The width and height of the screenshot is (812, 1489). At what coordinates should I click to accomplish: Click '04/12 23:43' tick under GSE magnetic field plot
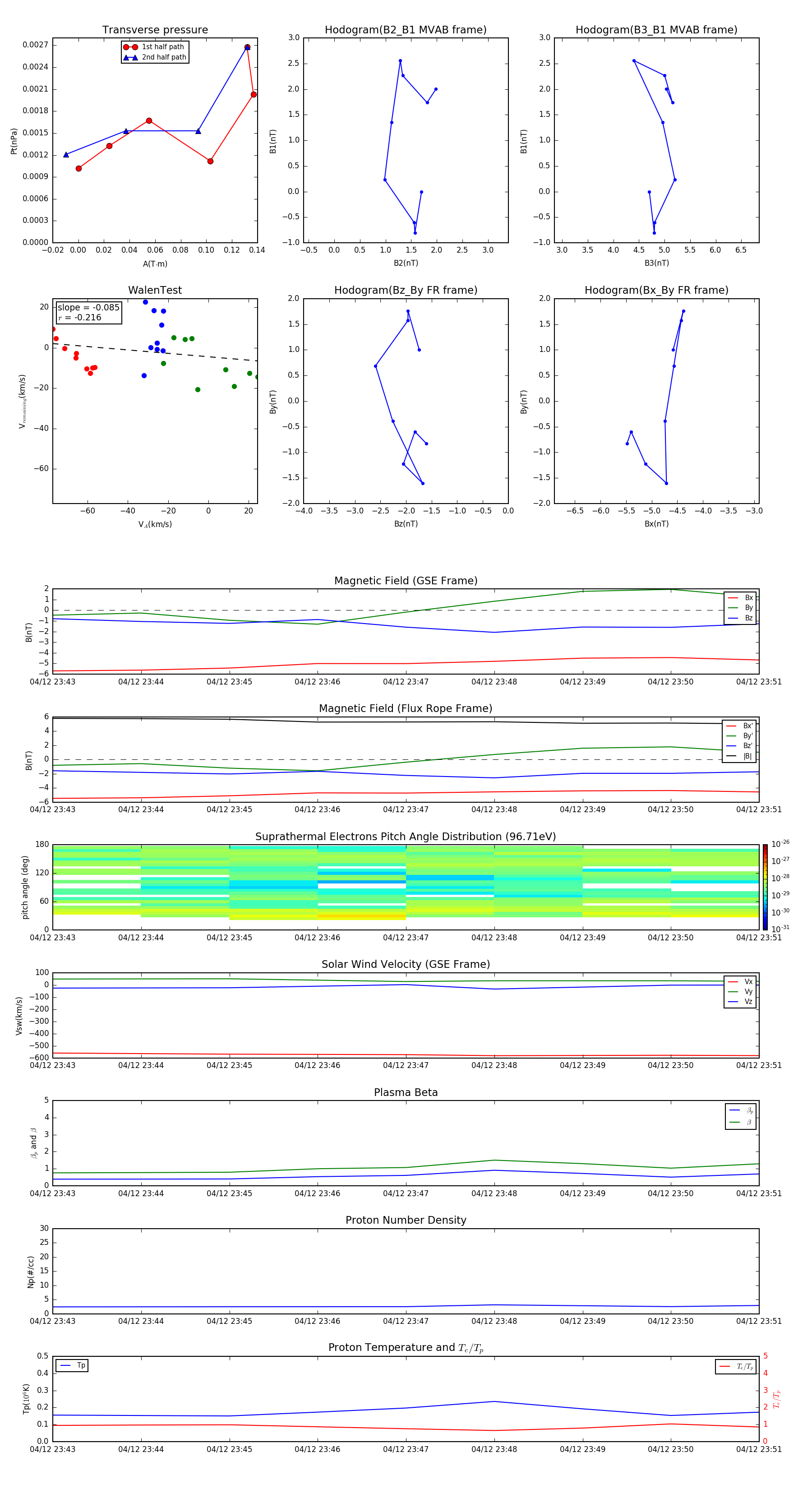point(53,681)
